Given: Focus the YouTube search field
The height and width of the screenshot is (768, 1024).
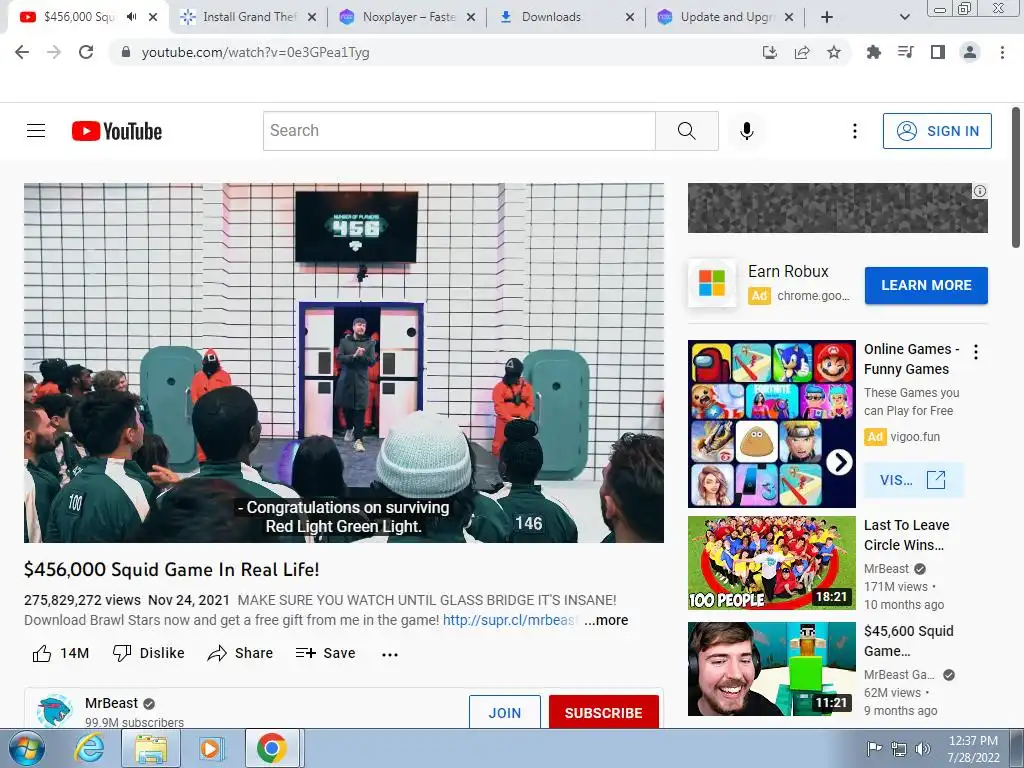Looking at the screenshot, I should click(x=459, y=131).
